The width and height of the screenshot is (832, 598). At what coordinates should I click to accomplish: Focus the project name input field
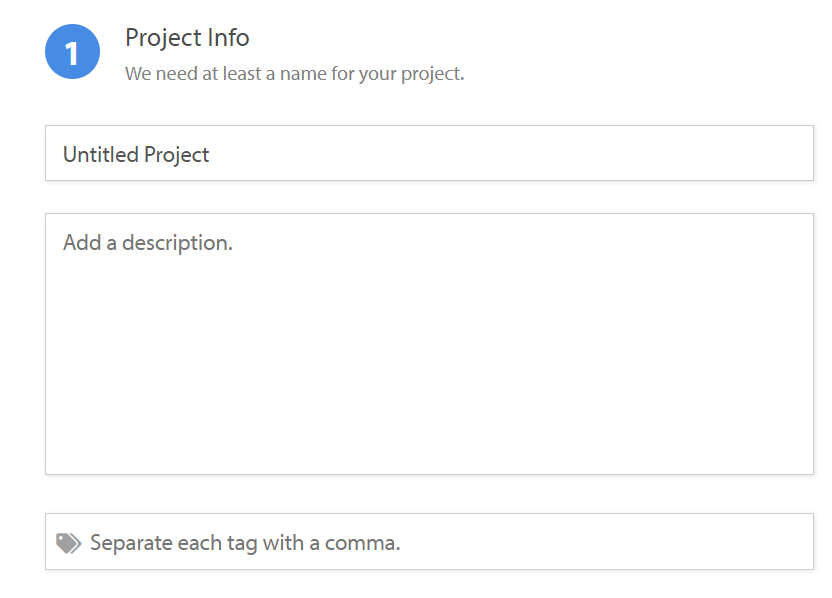coord(429,153)
